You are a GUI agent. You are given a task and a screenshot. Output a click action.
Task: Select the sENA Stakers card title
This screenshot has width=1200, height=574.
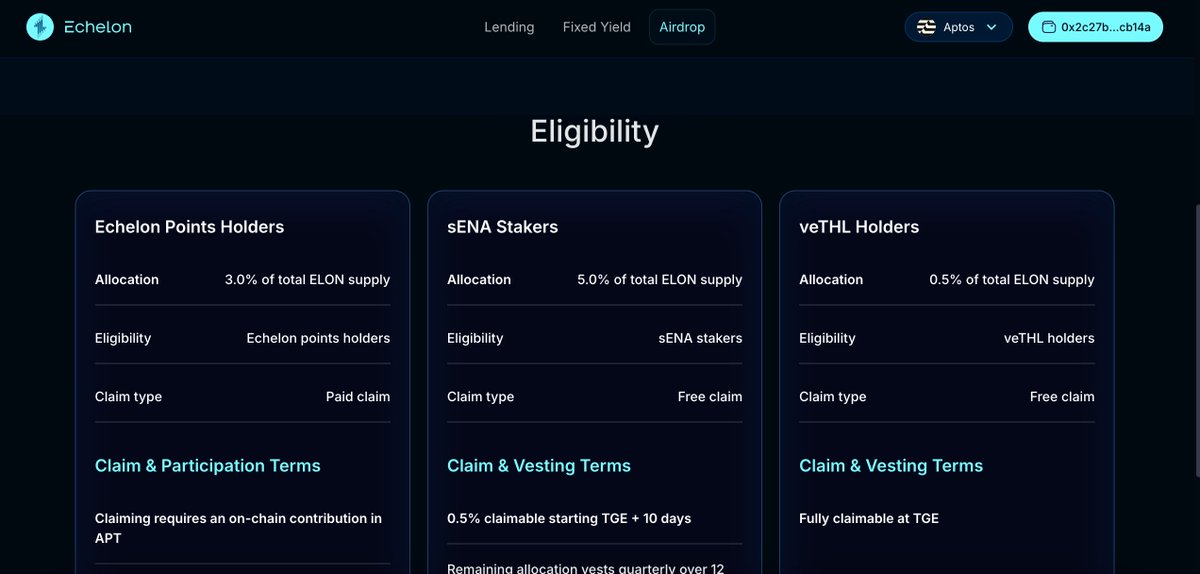(502, 227)
